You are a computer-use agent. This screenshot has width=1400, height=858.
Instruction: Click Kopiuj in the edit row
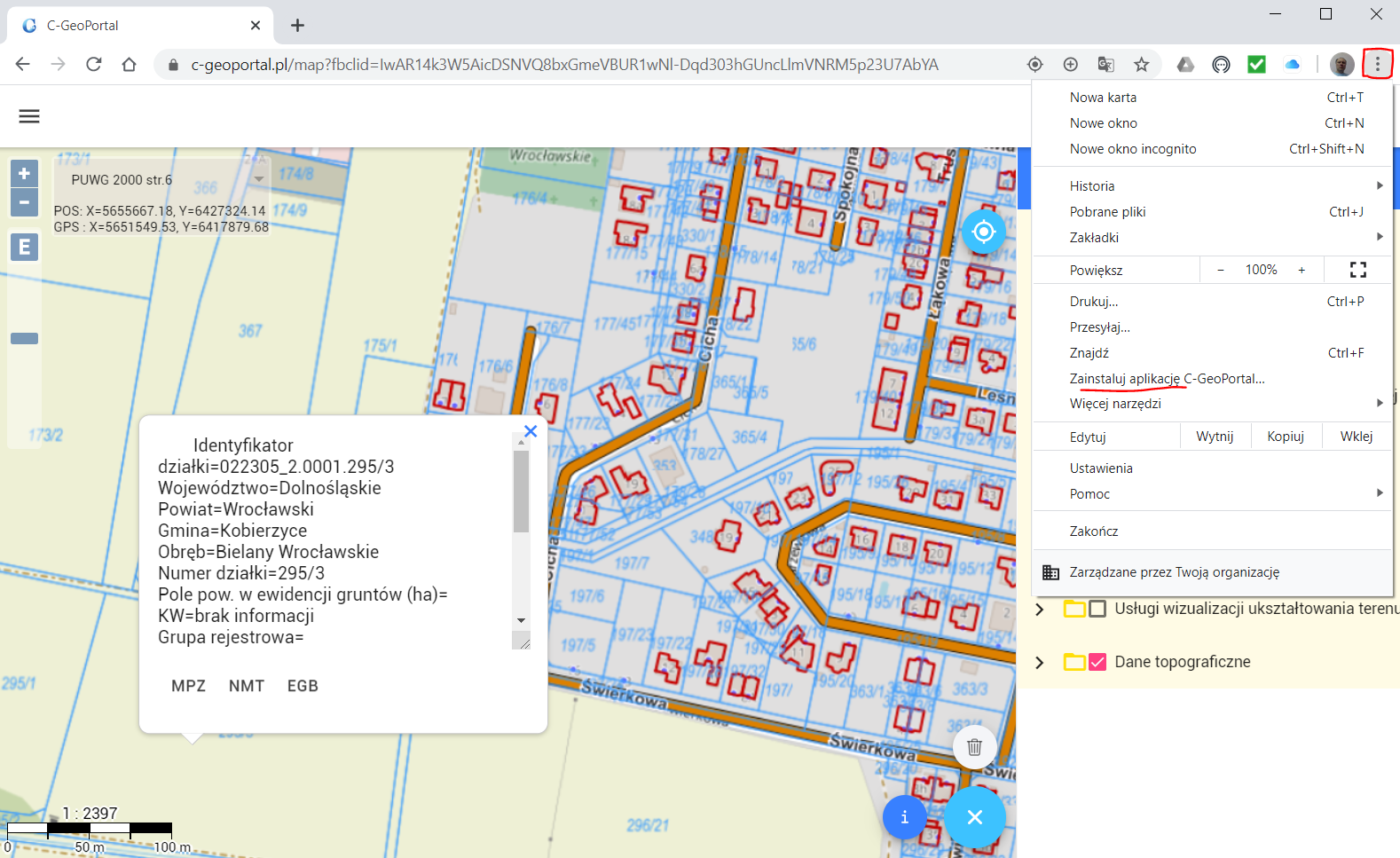click(x=1286, y=437)
